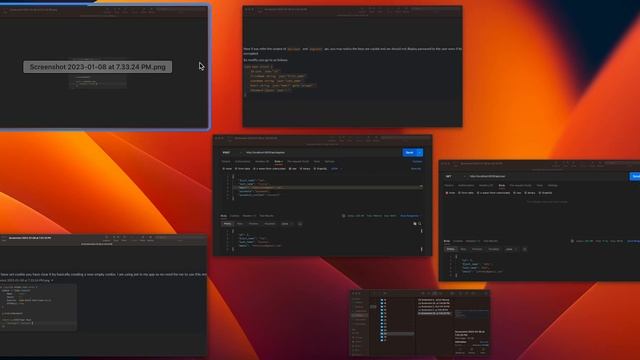Select the Preview window showing the Go struct code
This screenshot has height=360, width=640.
(352, 66)
